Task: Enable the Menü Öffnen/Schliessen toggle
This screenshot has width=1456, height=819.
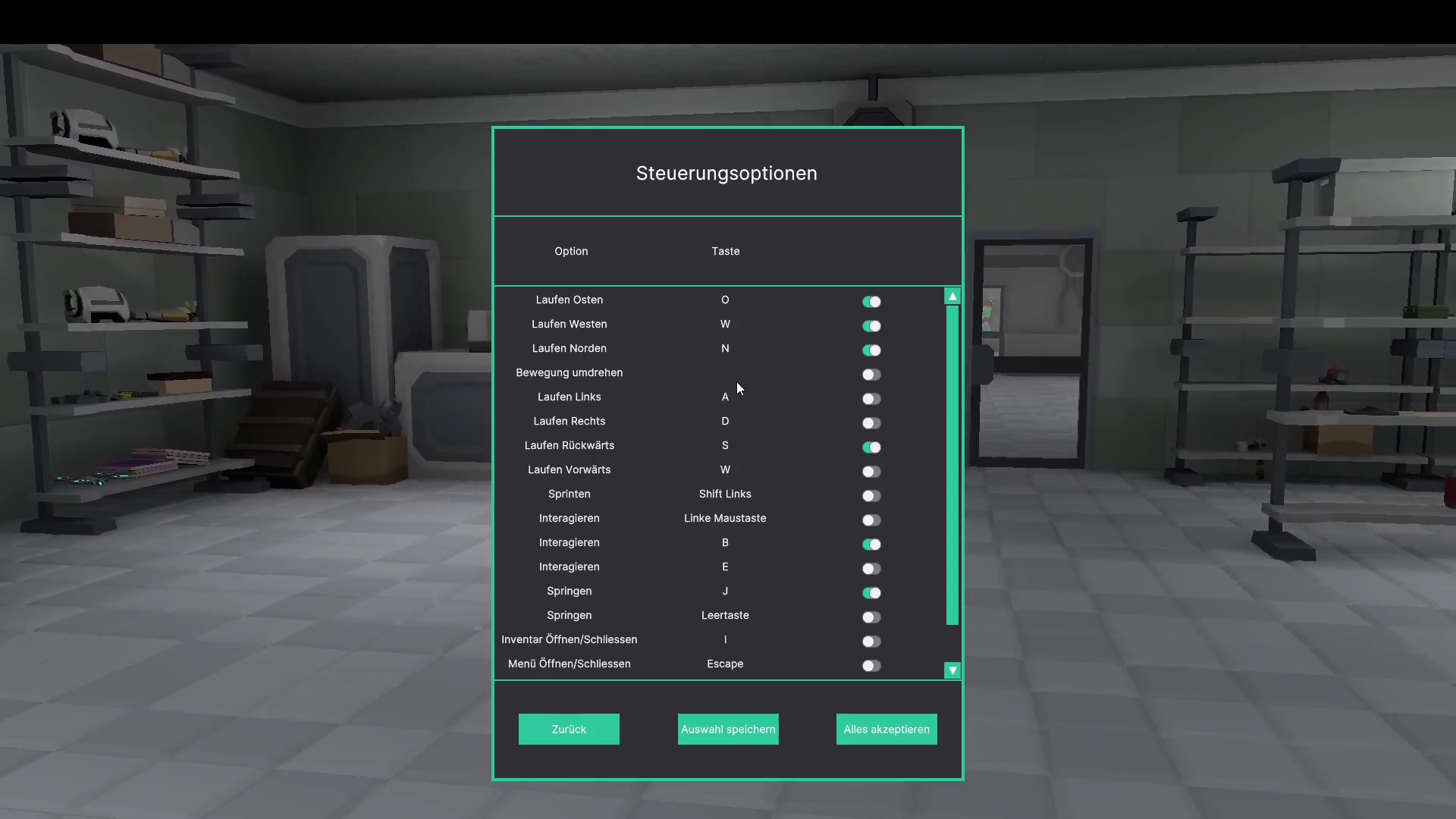Action: pyautogui.click(x=871, y=666)
